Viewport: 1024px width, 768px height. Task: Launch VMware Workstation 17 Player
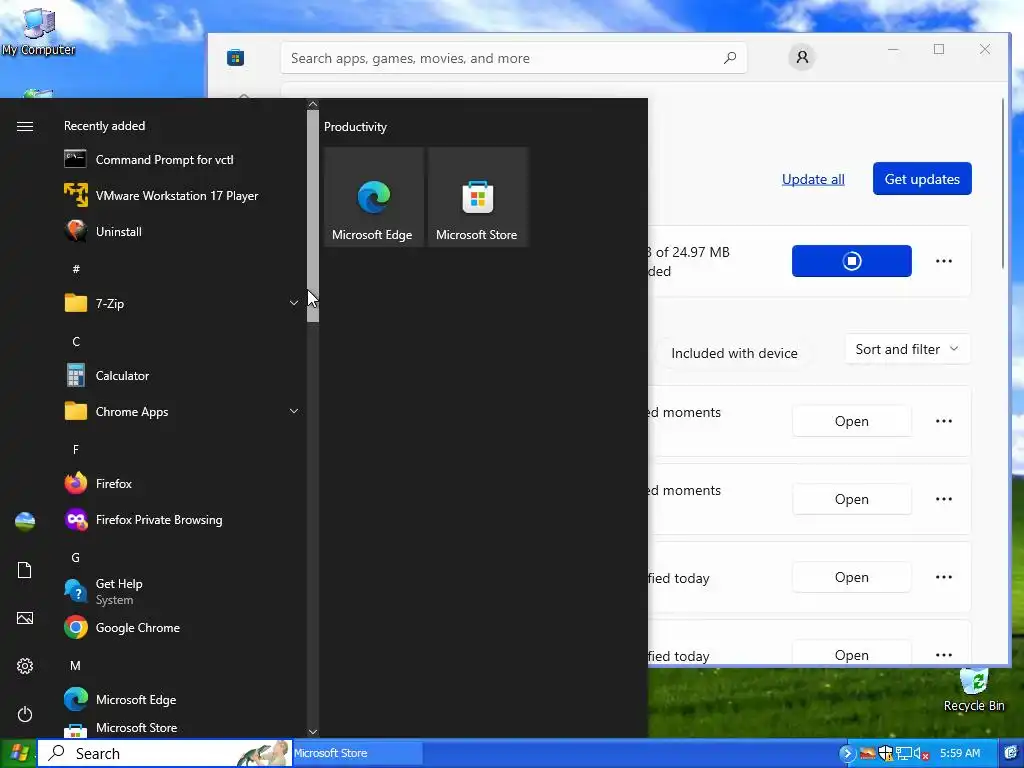(x=181, y=195)
